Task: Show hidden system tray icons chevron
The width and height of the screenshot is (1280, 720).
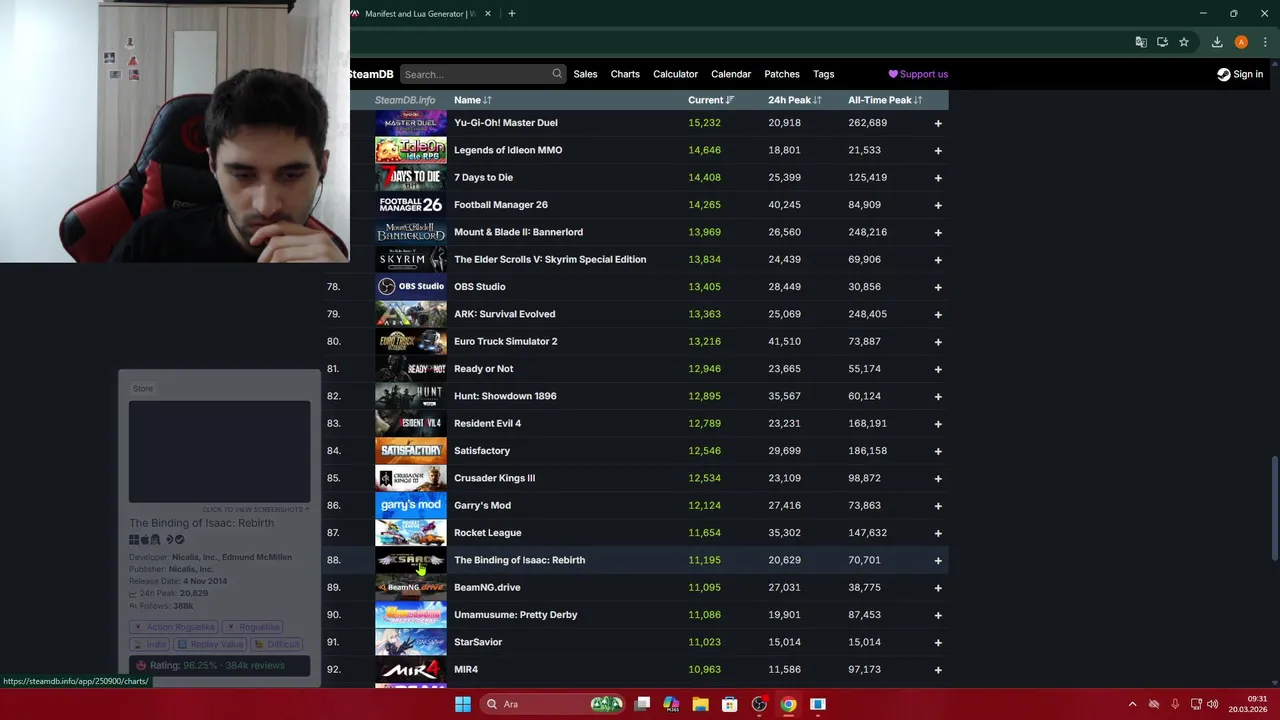Action: [x=1132, y=704]
